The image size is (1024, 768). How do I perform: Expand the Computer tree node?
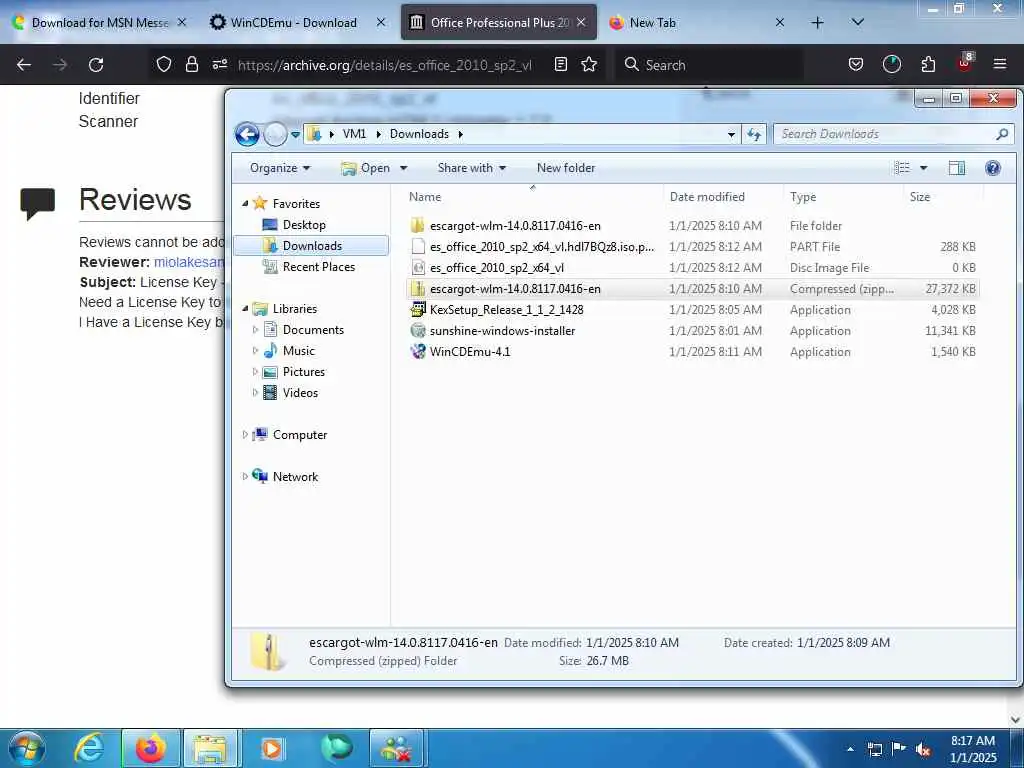(245, 434)
